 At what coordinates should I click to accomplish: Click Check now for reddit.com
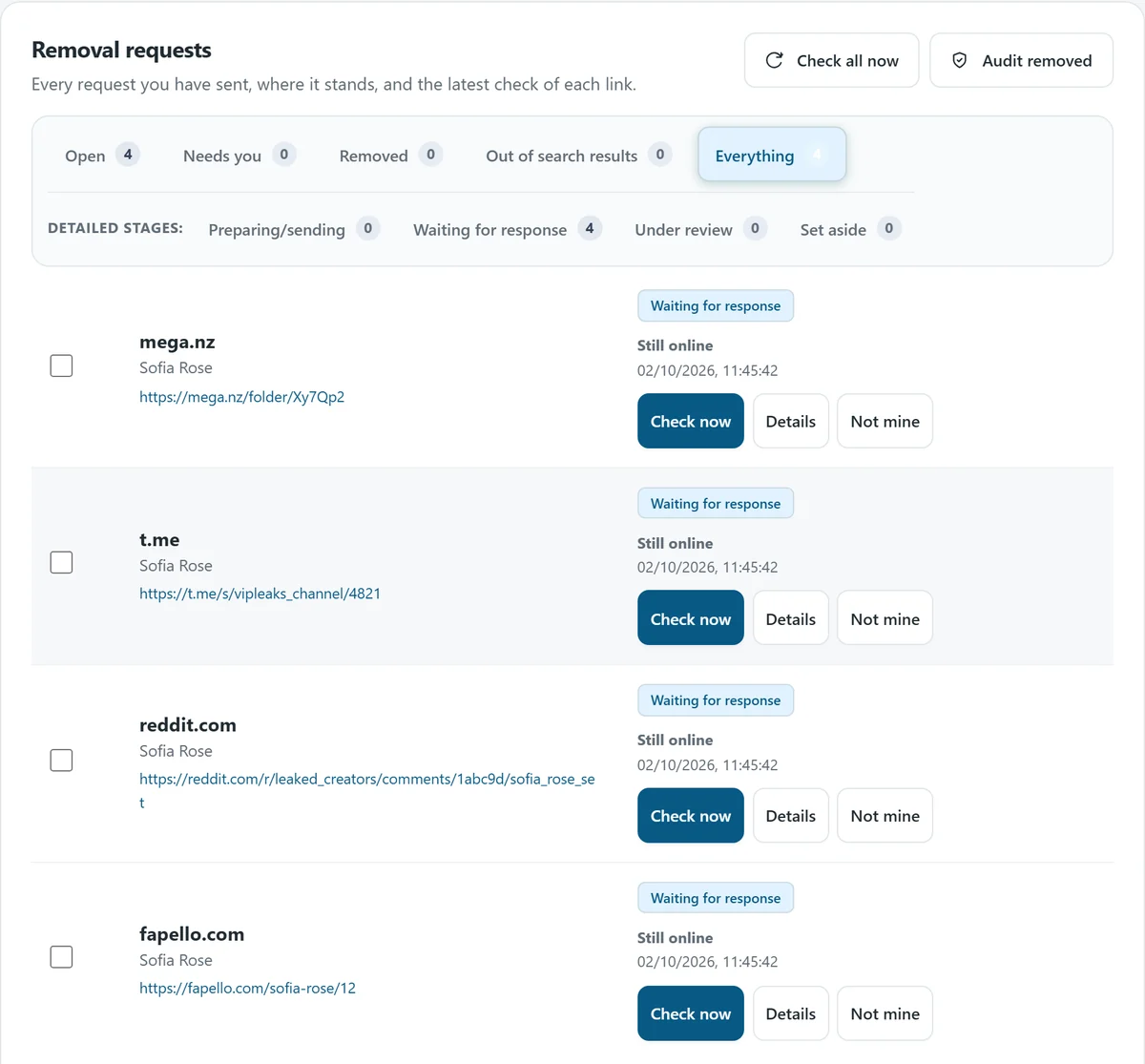[691, 816]
